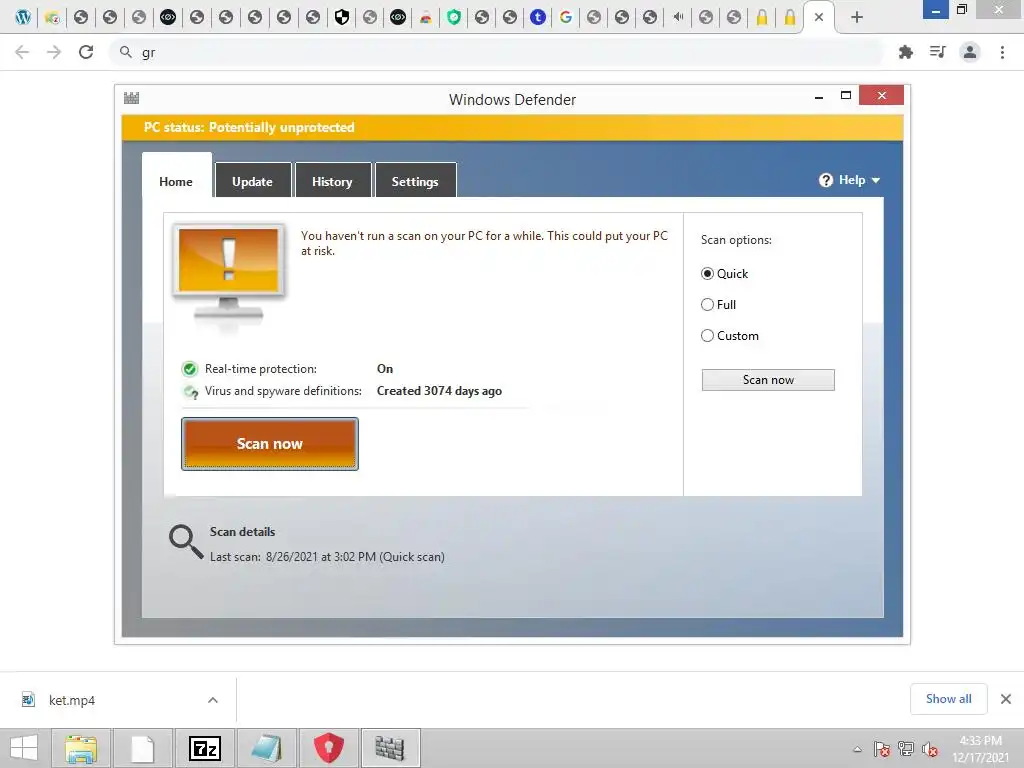This screenshot has width=1024, height=768.
Task: Open the media controls icon
Action: (938, 52)
